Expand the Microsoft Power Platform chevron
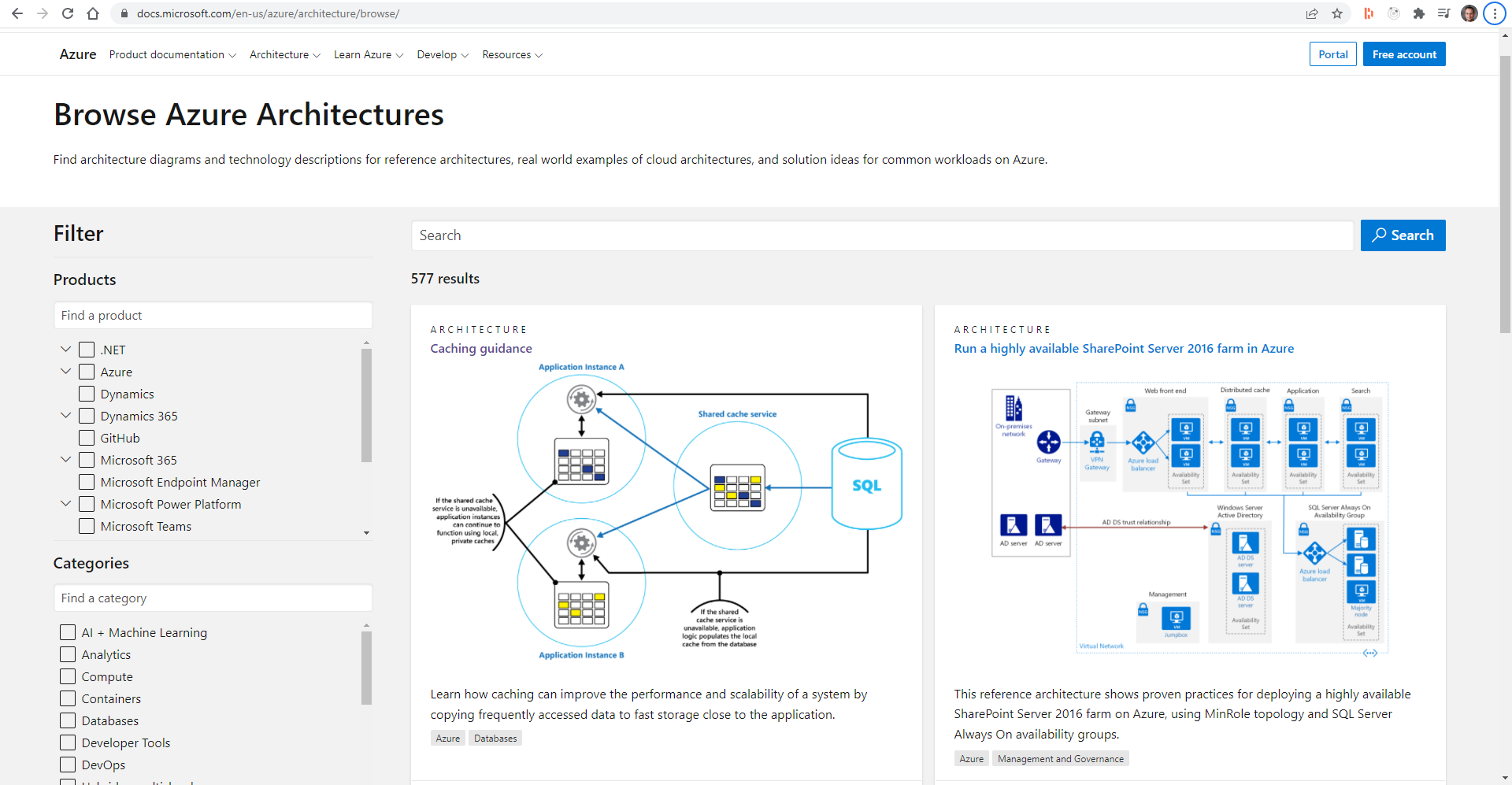This screenshot has height=785, width=1512. pyautogui.click(x=66, y=504)
